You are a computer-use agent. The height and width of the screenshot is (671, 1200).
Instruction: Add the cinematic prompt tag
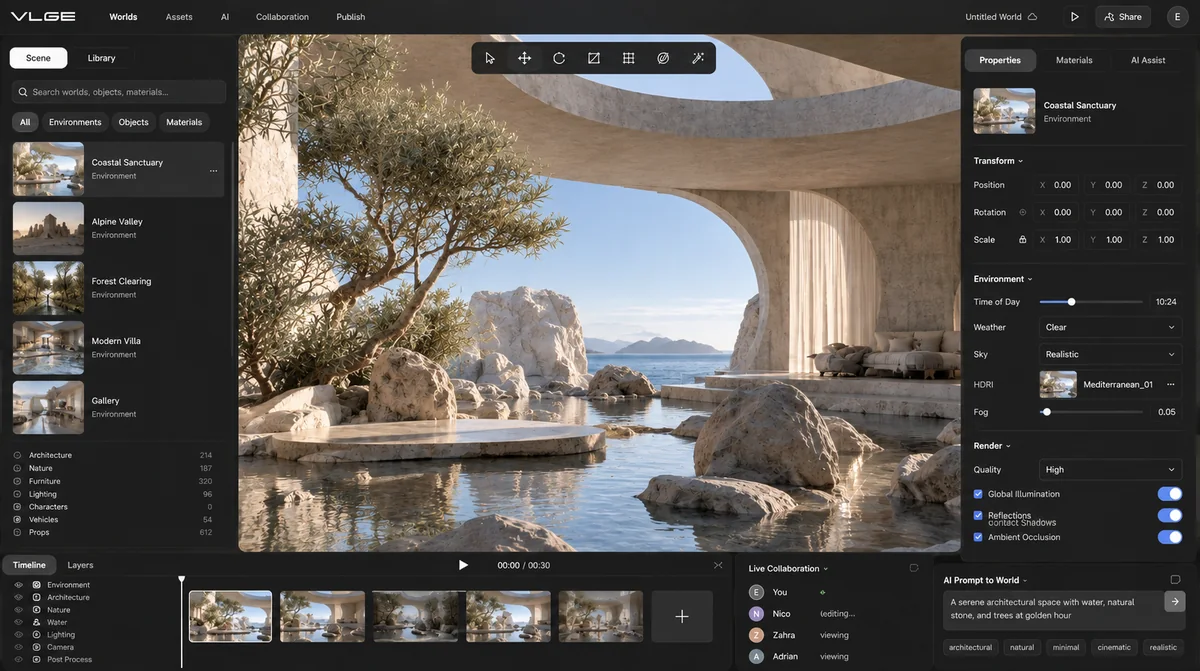(1113, 647)
